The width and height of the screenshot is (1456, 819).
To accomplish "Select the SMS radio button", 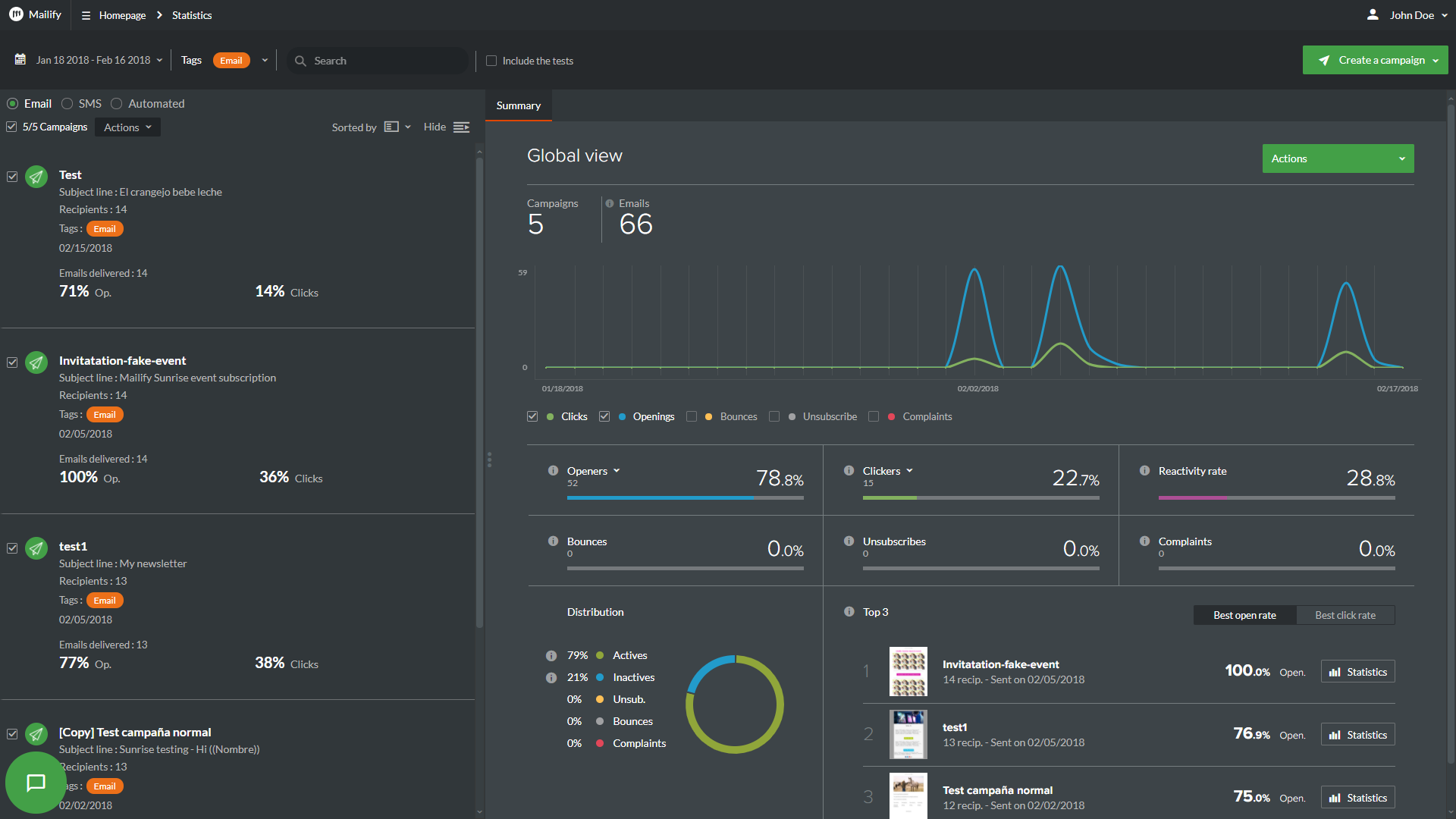I will [x=67, y=103].
